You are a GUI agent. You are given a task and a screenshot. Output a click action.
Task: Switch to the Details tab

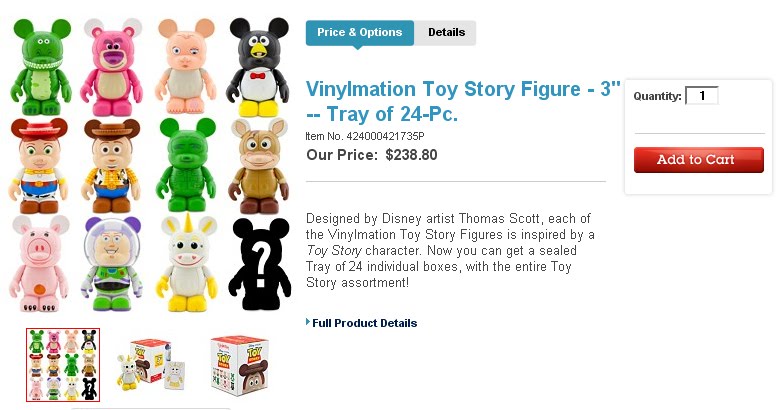click(446, 33)
